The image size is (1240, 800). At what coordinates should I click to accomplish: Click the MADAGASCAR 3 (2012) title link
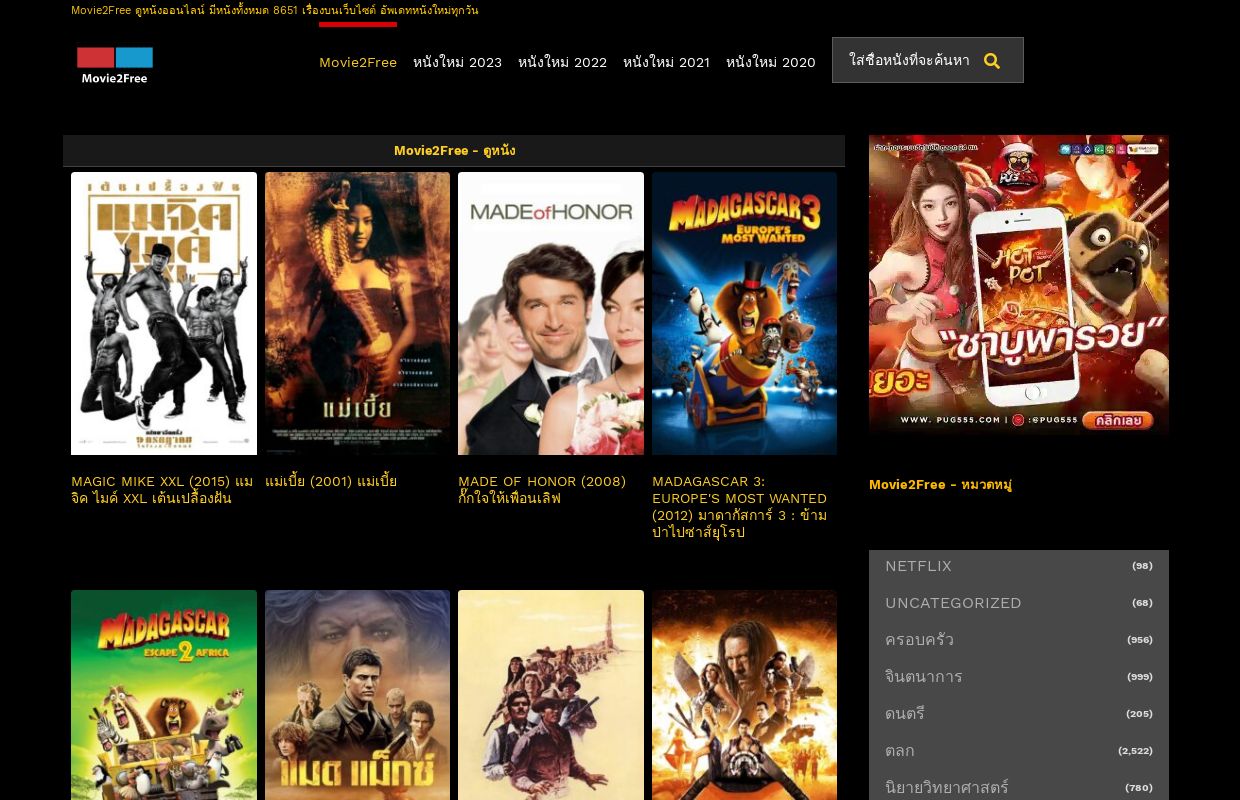coord(740,507)
